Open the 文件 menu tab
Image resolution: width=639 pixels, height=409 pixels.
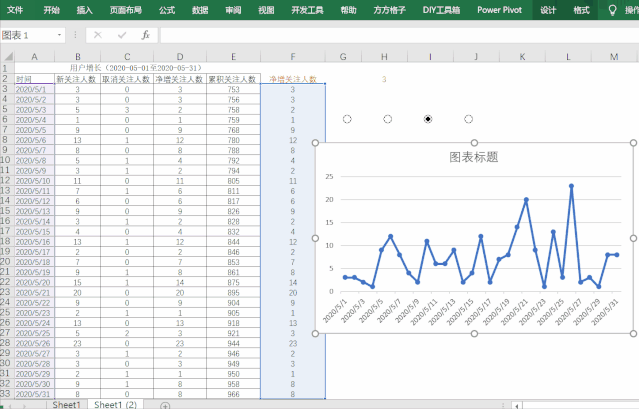tap(15, 10)
